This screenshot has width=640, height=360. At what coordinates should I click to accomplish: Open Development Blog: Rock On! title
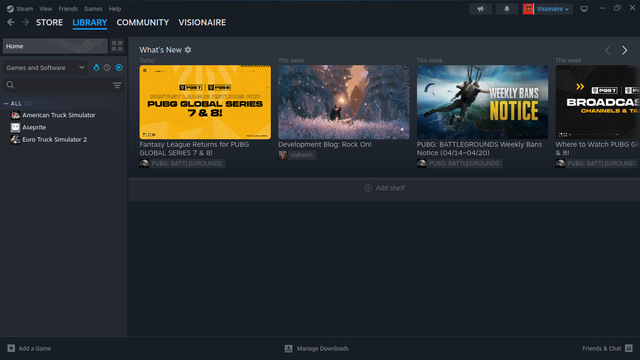tap(325, 144)
